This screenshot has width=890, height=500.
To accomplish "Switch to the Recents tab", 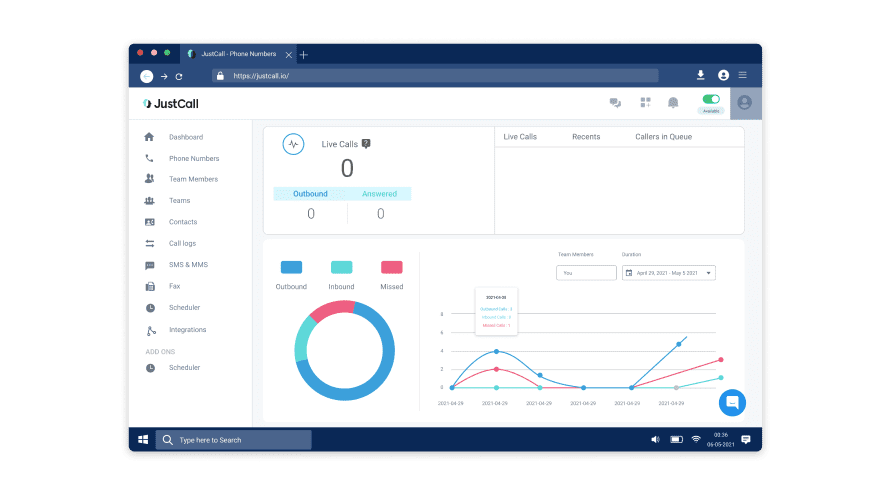I will click(x=585, y=137).
